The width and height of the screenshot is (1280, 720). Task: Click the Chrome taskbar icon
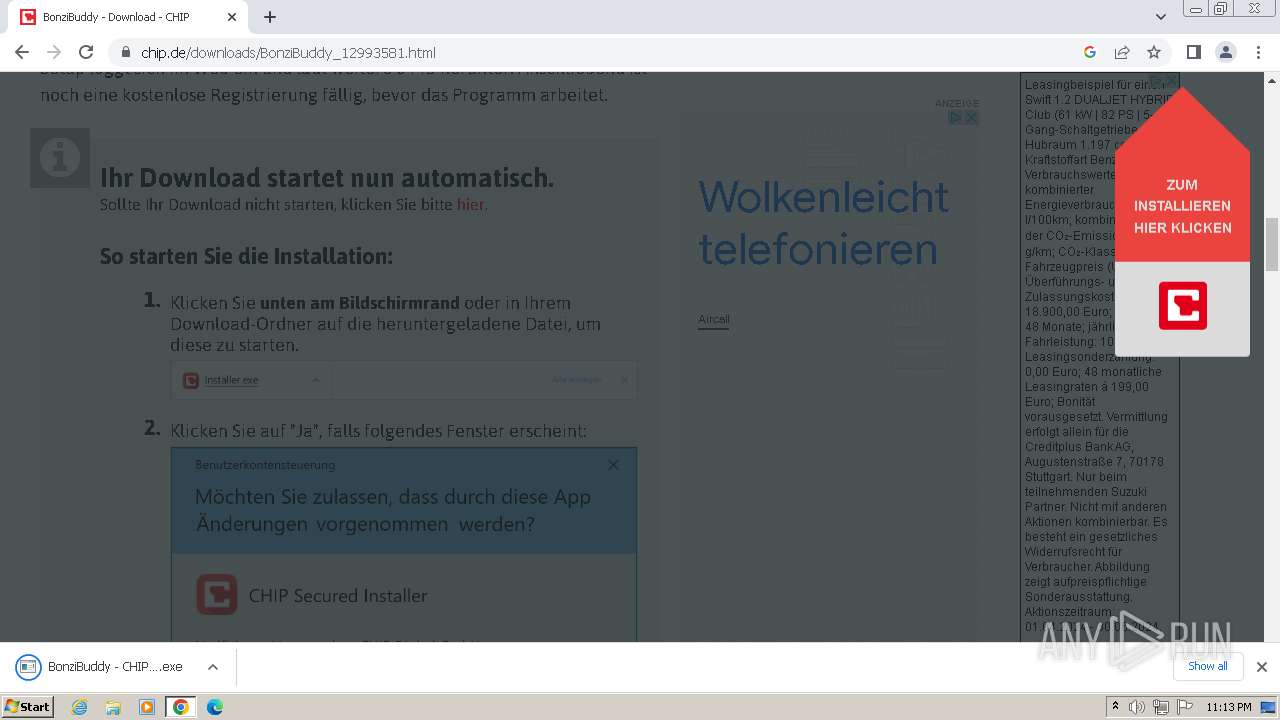pyautogui.click(x=181, y=707)
